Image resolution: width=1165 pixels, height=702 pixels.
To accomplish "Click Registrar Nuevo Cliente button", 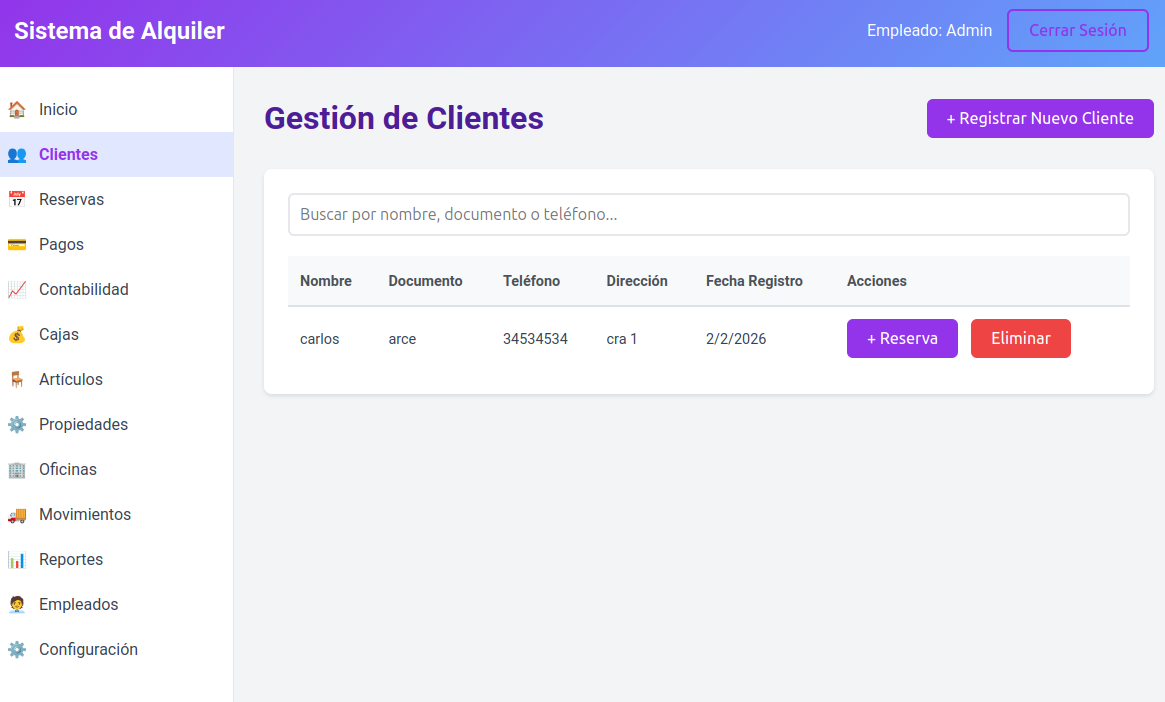I will coord(1040,118).
